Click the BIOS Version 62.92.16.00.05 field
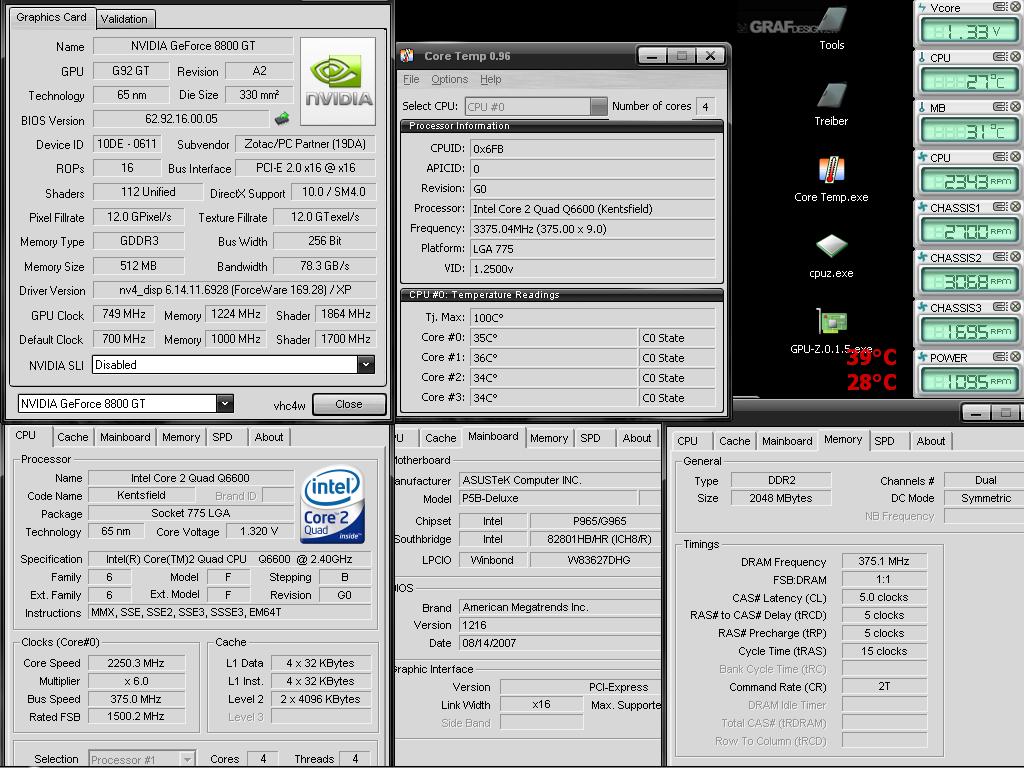This screenshot has height=768, width=1024. (182, 119)
